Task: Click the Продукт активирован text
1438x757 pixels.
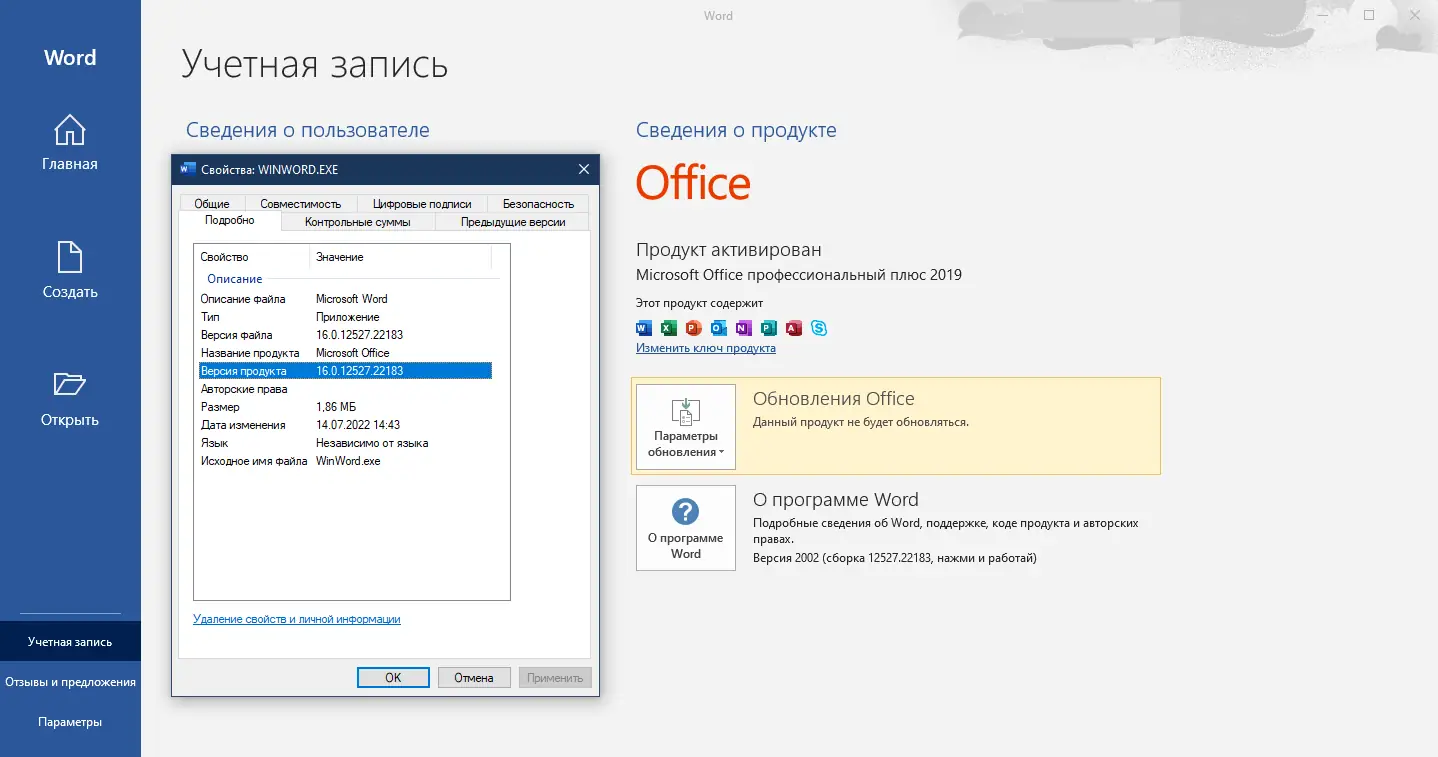Action: click(x=729, y=250)
